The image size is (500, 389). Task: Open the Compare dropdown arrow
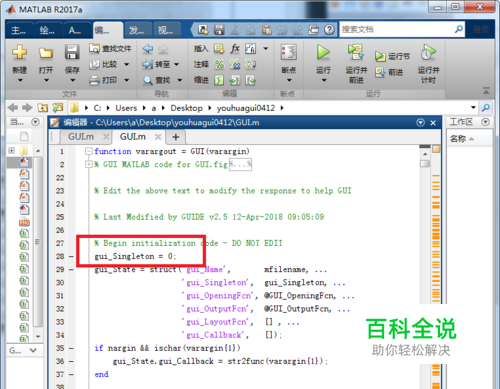pos(126,64)
